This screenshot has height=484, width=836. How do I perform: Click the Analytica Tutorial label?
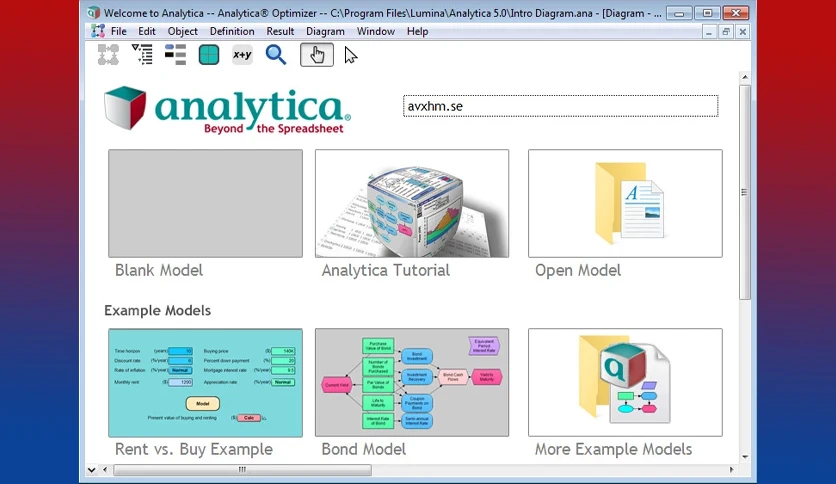385,270
